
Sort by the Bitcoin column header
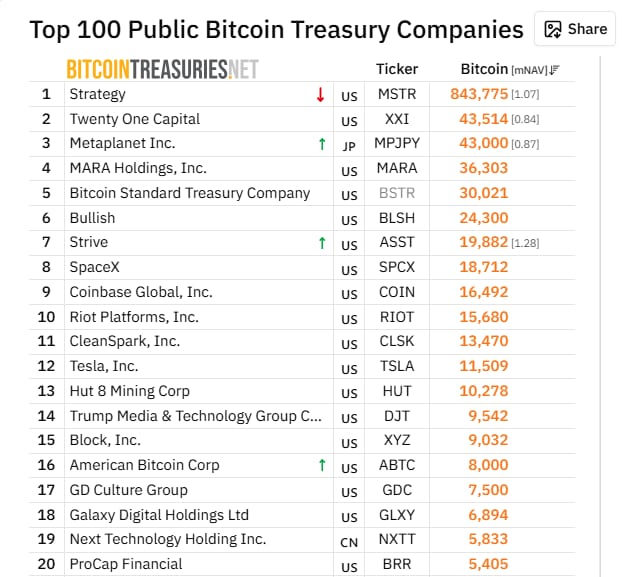coord(484,69)
